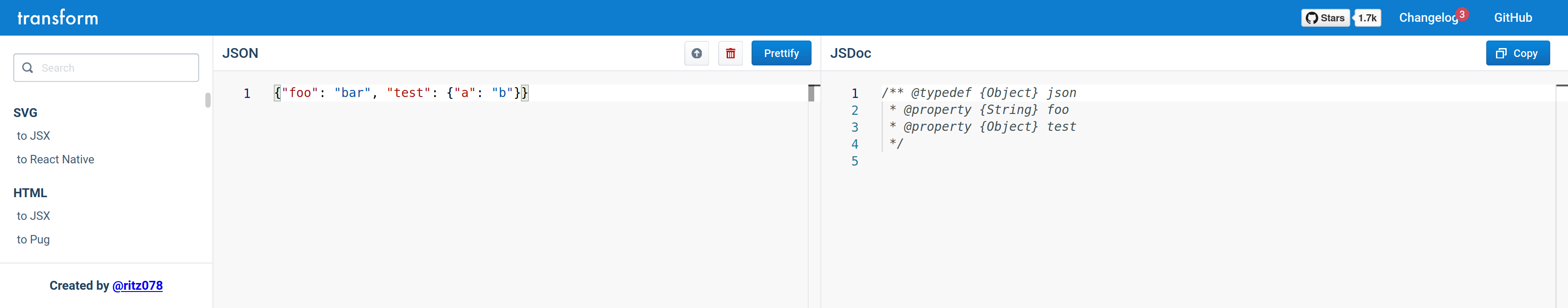Click the magnifier icon in Search box

pyautogui.click(x=28, y=68)
